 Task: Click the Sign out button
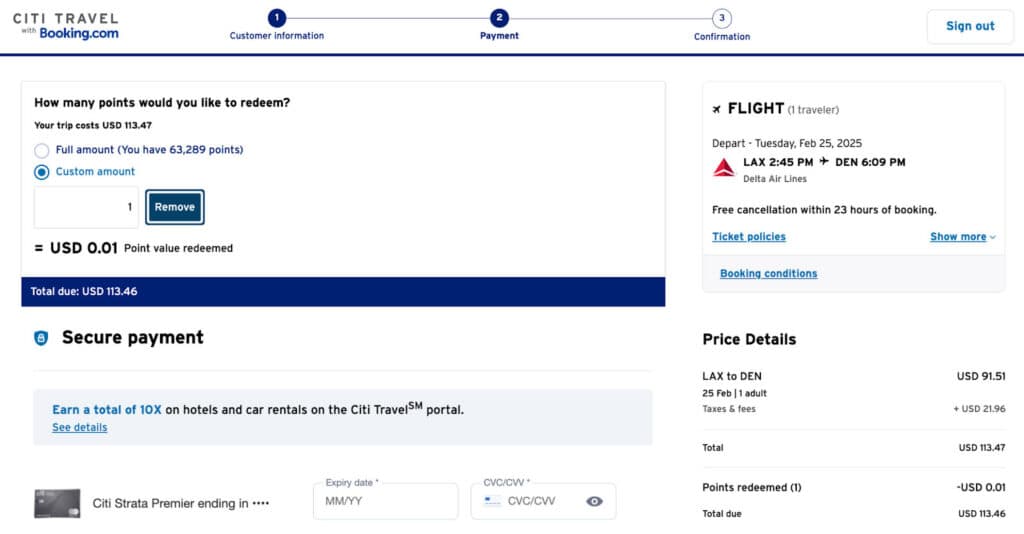point(970,26)
